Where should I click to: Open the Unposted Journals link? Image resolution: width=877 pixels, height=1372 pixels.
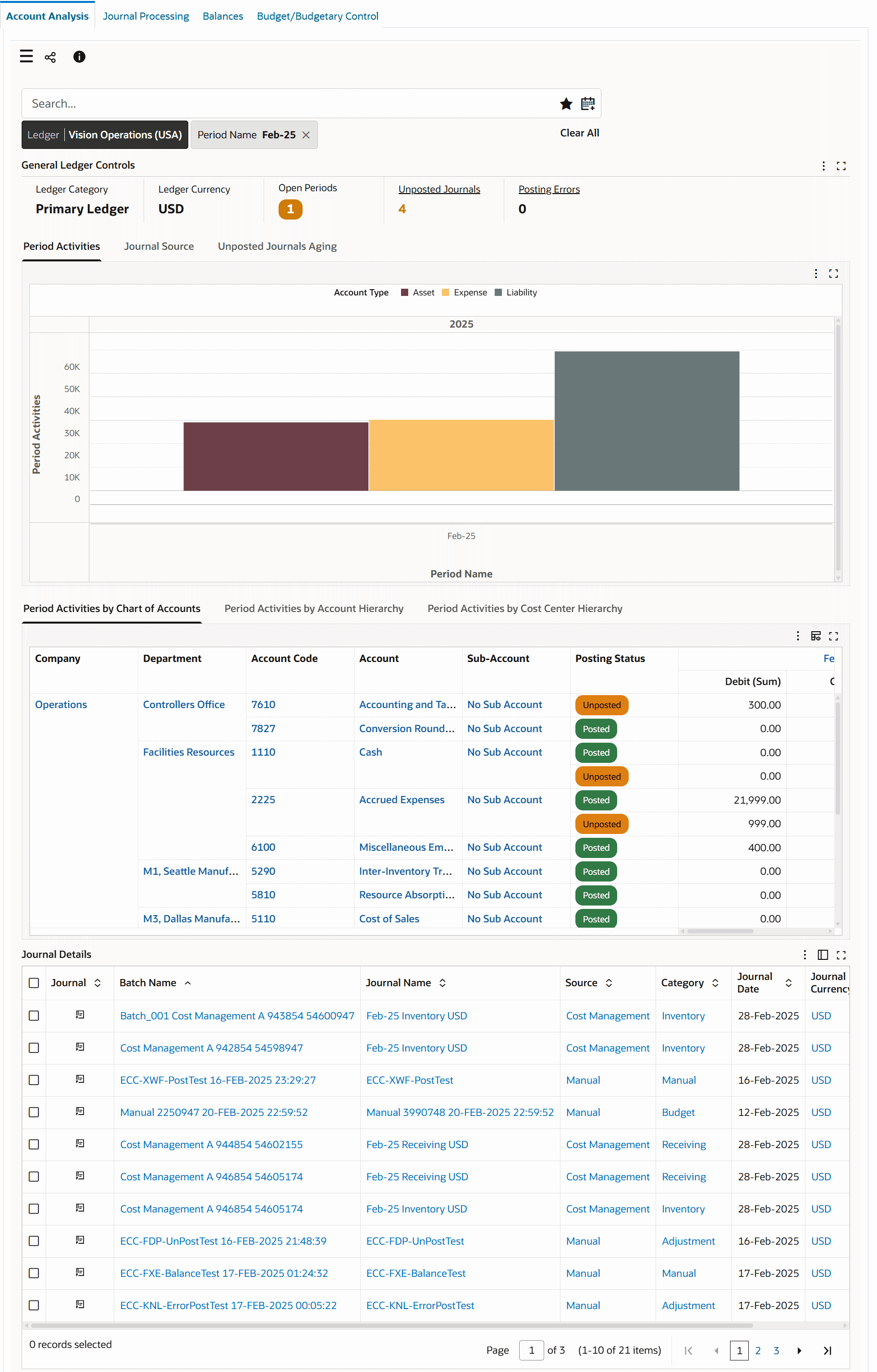tap(439, 189)
